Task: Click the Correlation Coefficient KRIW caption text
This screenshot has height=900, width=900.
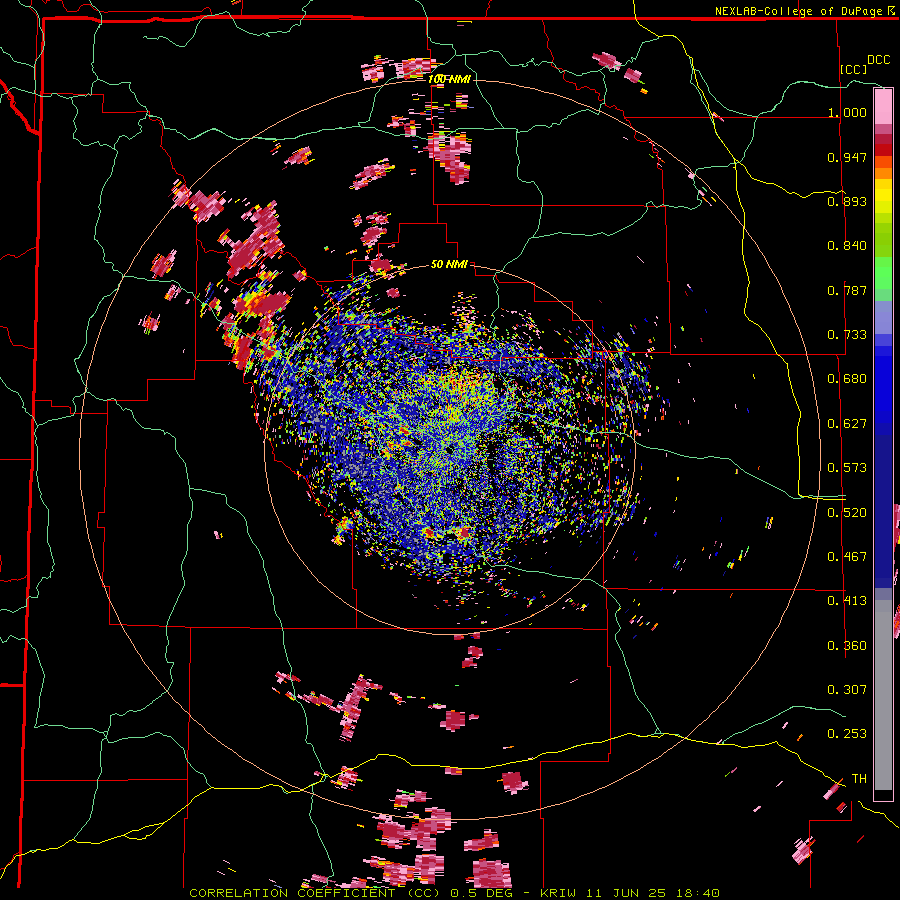Action: point(454,893)
